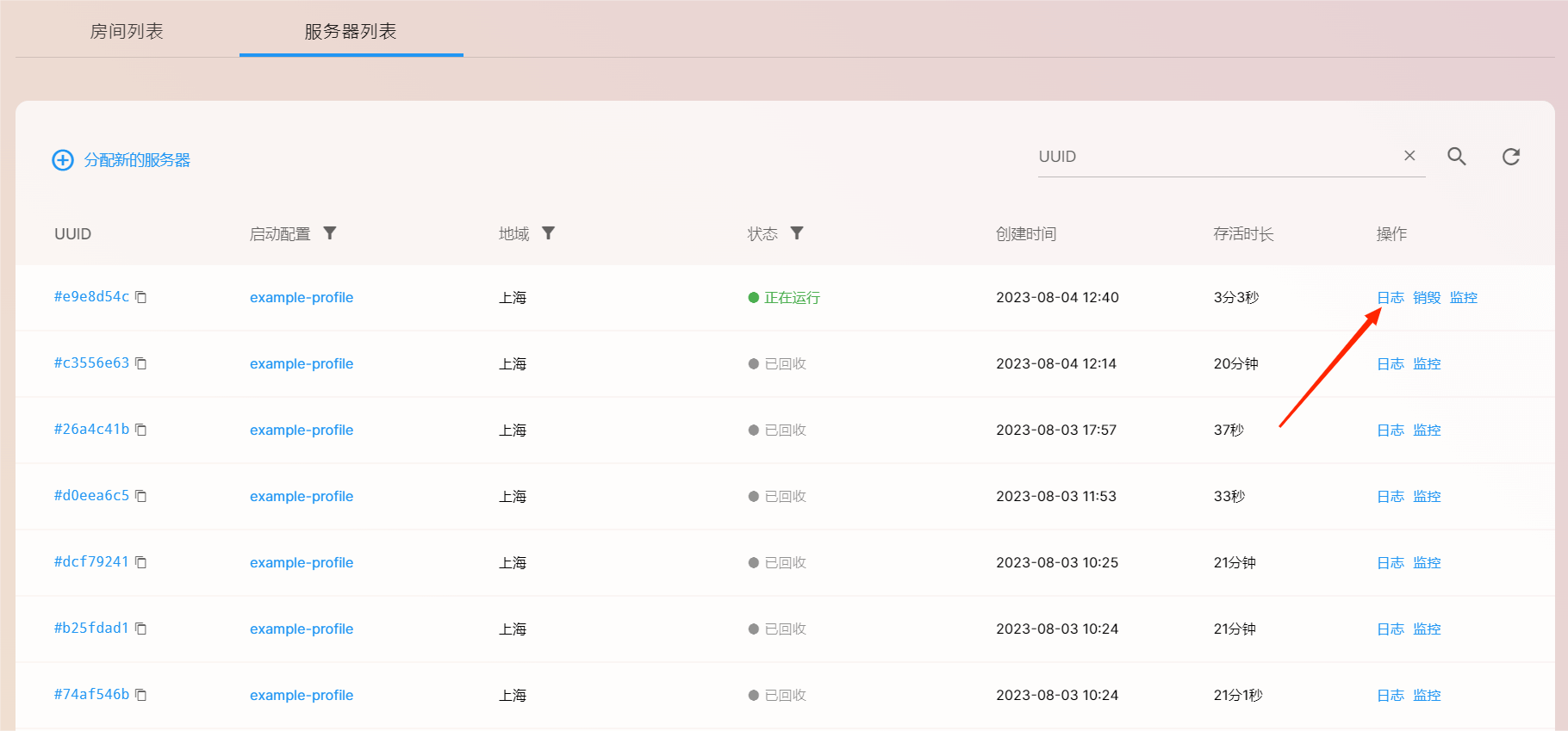Copy UUID #26a4c41b via copy icon
The width and height of the screenshot is (1568, 731).
click(x=141, y=430)
